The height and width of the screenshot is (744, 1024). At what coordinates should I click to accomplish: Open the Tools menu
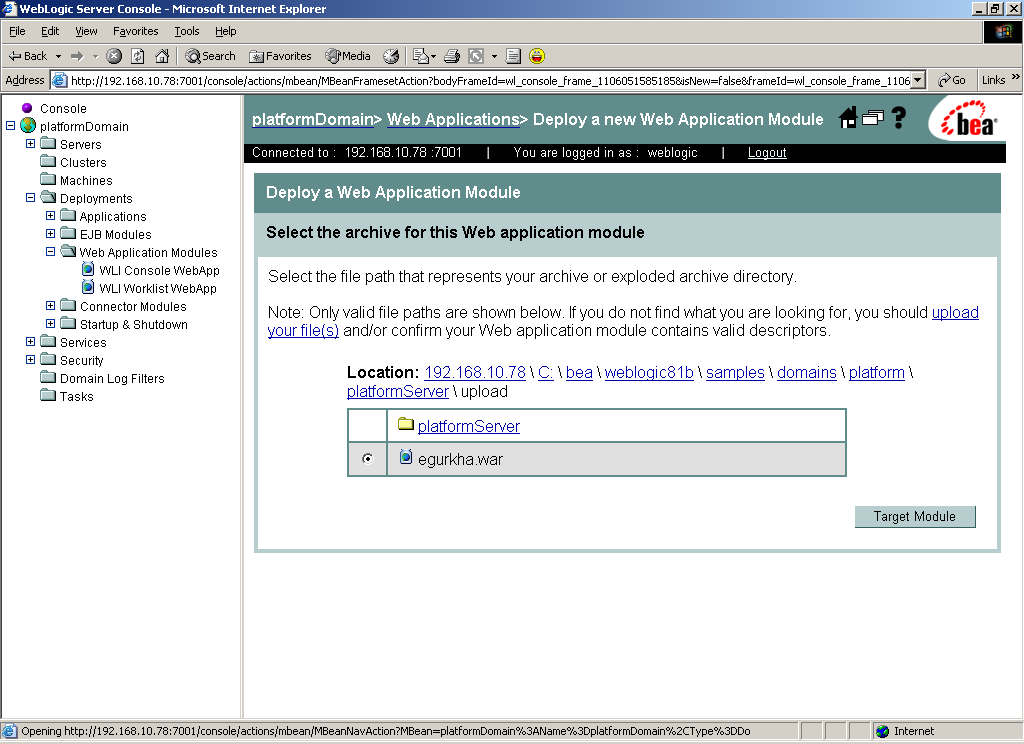[x=187, y=31]
